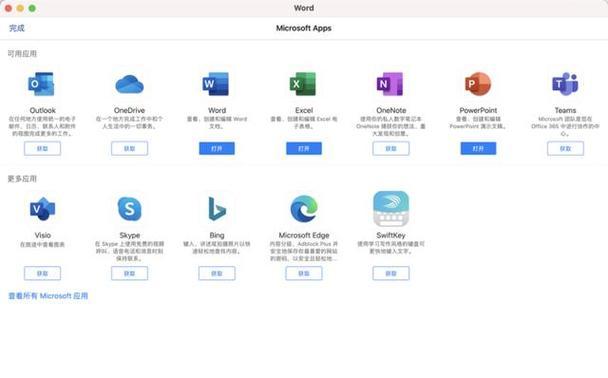Click the OneNote app icon
The width and height of the screenshot is (608, 378).
pos(390,84)
